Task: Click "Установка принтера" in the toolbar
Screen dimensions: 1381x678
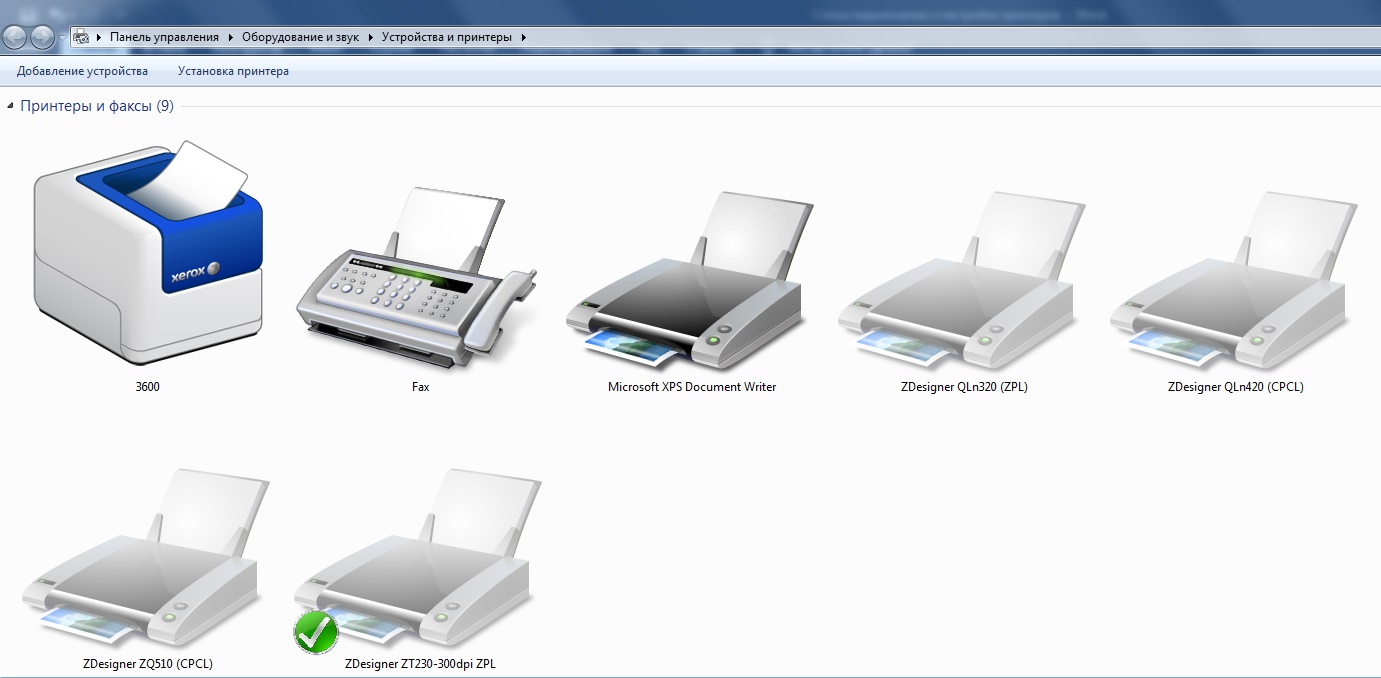Action: [233, 71]
